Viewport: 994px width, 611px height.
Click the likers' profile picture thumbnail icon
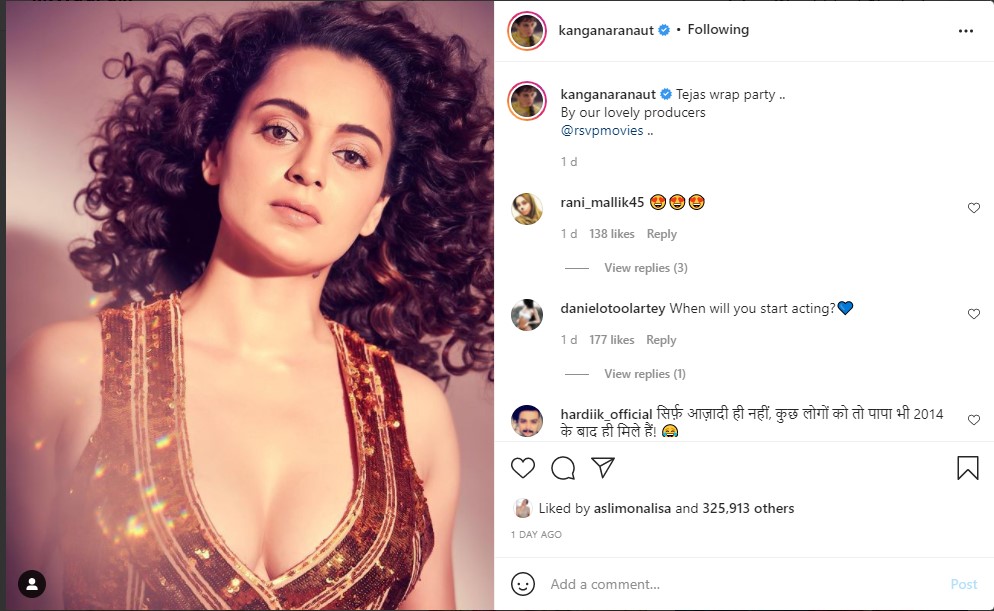point(521,508)
